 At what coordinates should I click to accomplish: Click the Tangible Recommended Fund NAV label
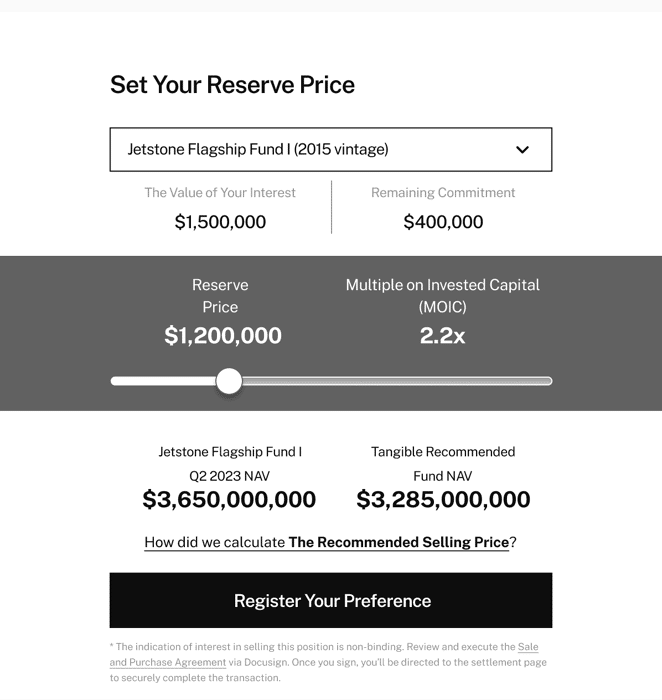(443, 463)
